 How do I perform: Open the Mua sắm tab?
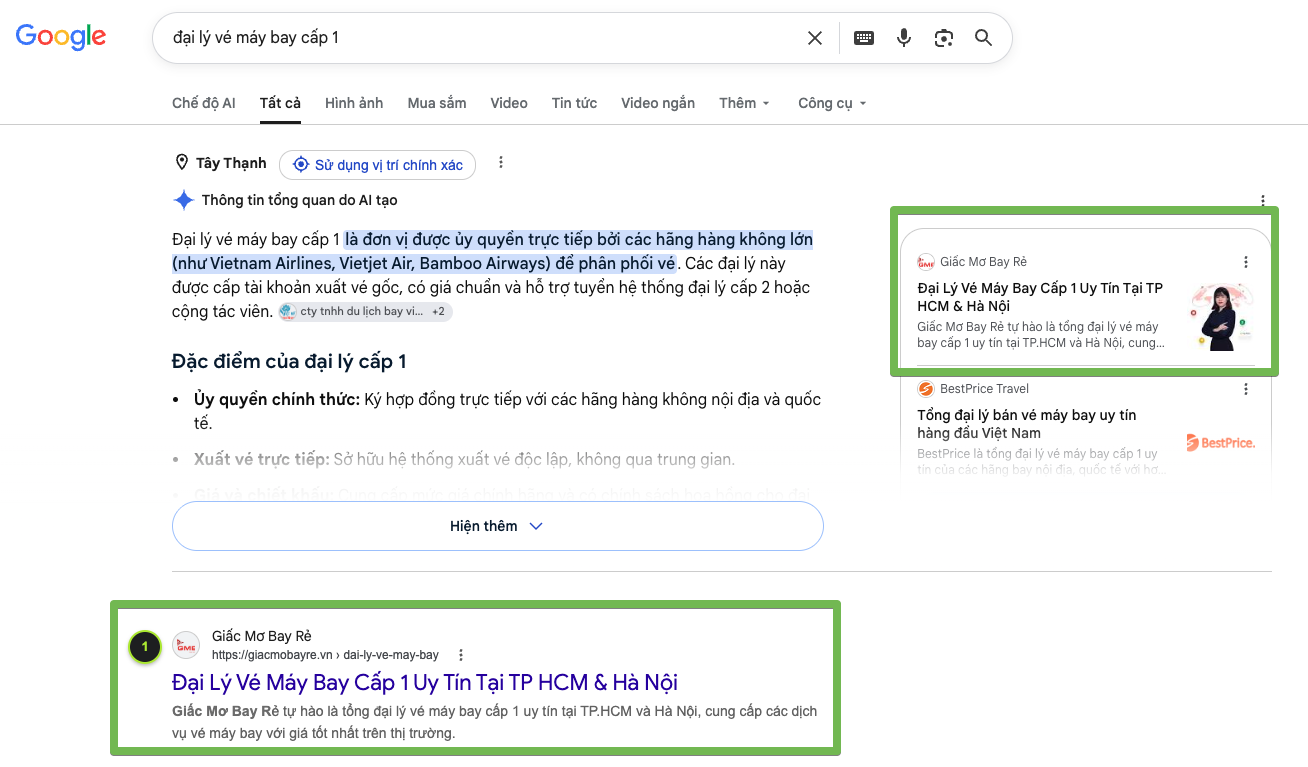(x=437, y=103)
